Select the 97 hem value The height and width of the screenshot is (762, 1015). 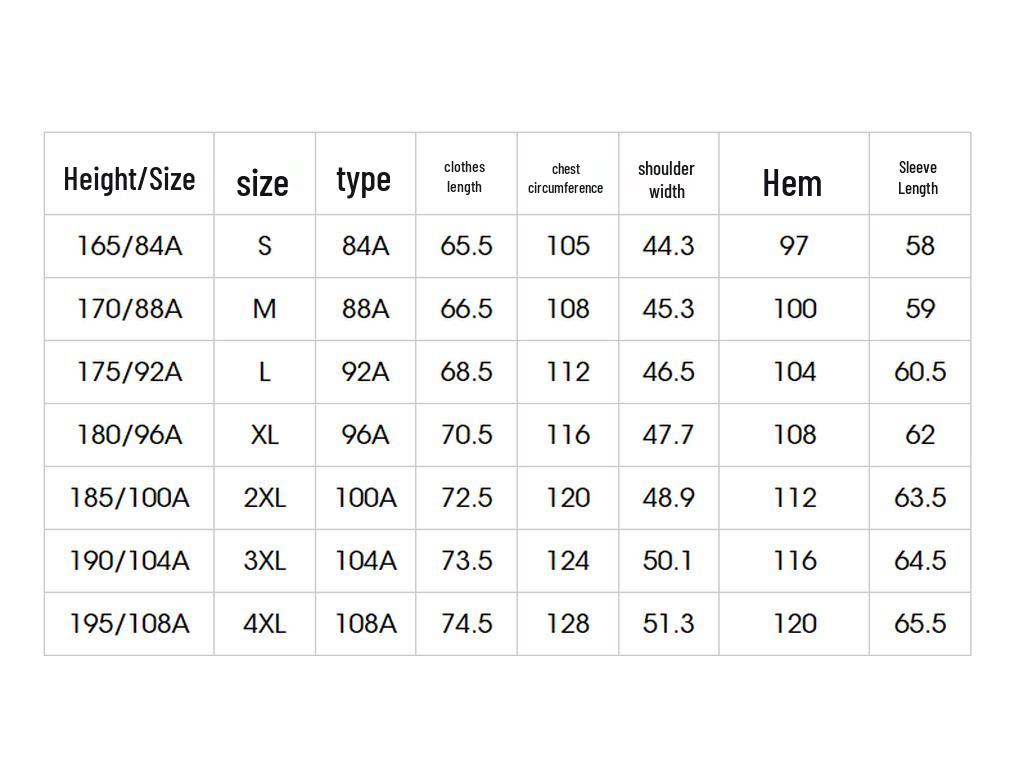[793, 246]
